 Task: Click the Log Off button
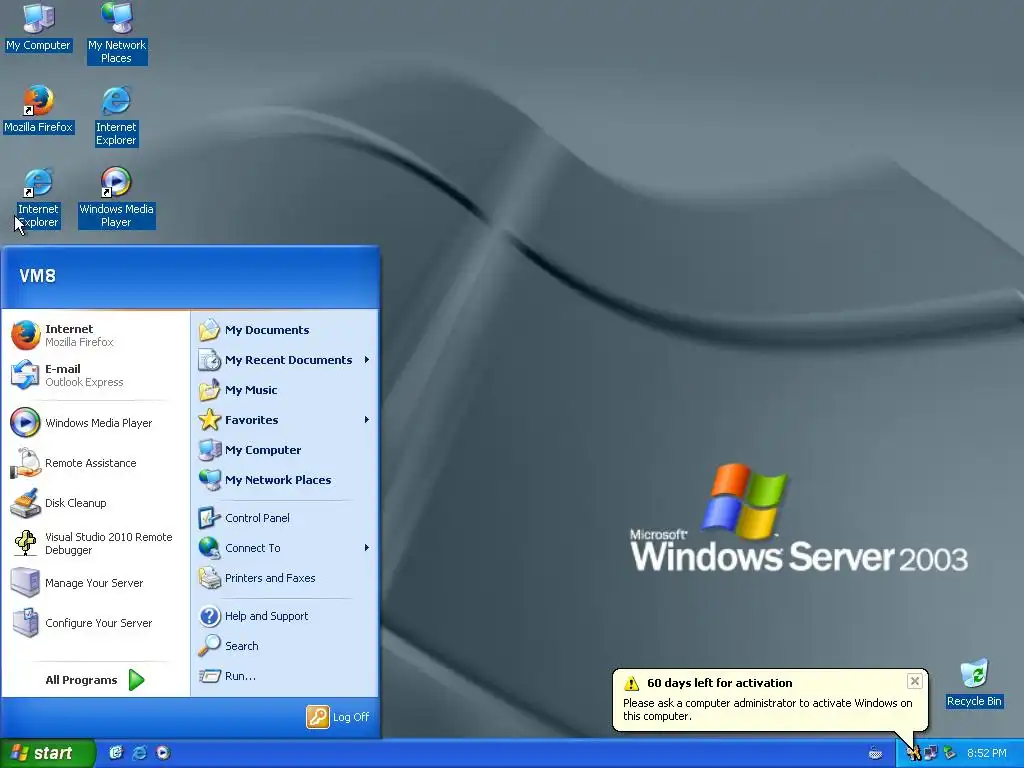[x=338, y=717]
